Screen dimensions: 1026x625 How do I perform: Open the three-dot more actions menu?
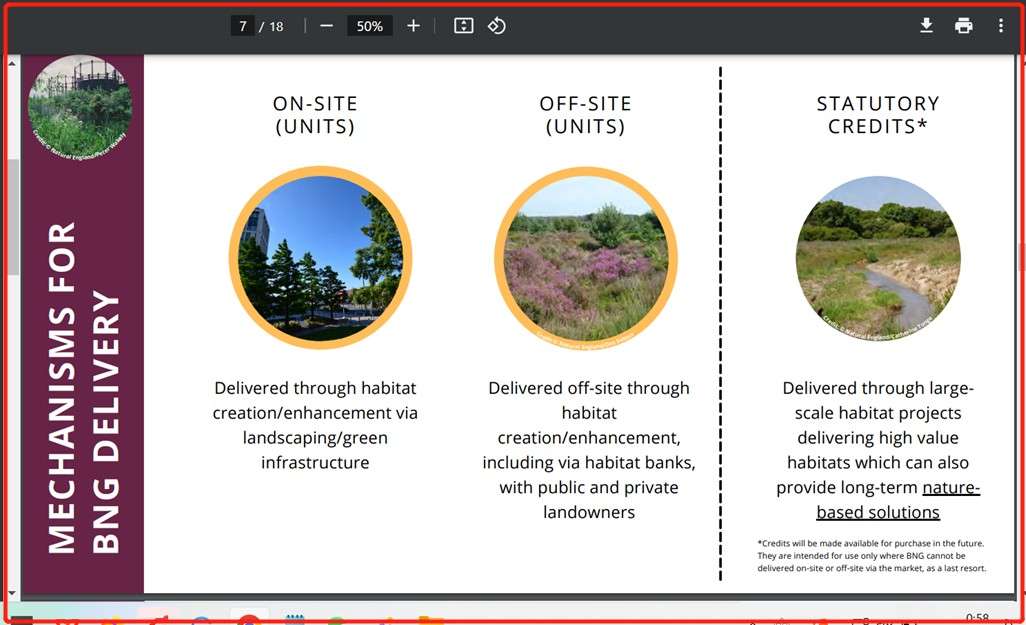[x=1000, y=26]
